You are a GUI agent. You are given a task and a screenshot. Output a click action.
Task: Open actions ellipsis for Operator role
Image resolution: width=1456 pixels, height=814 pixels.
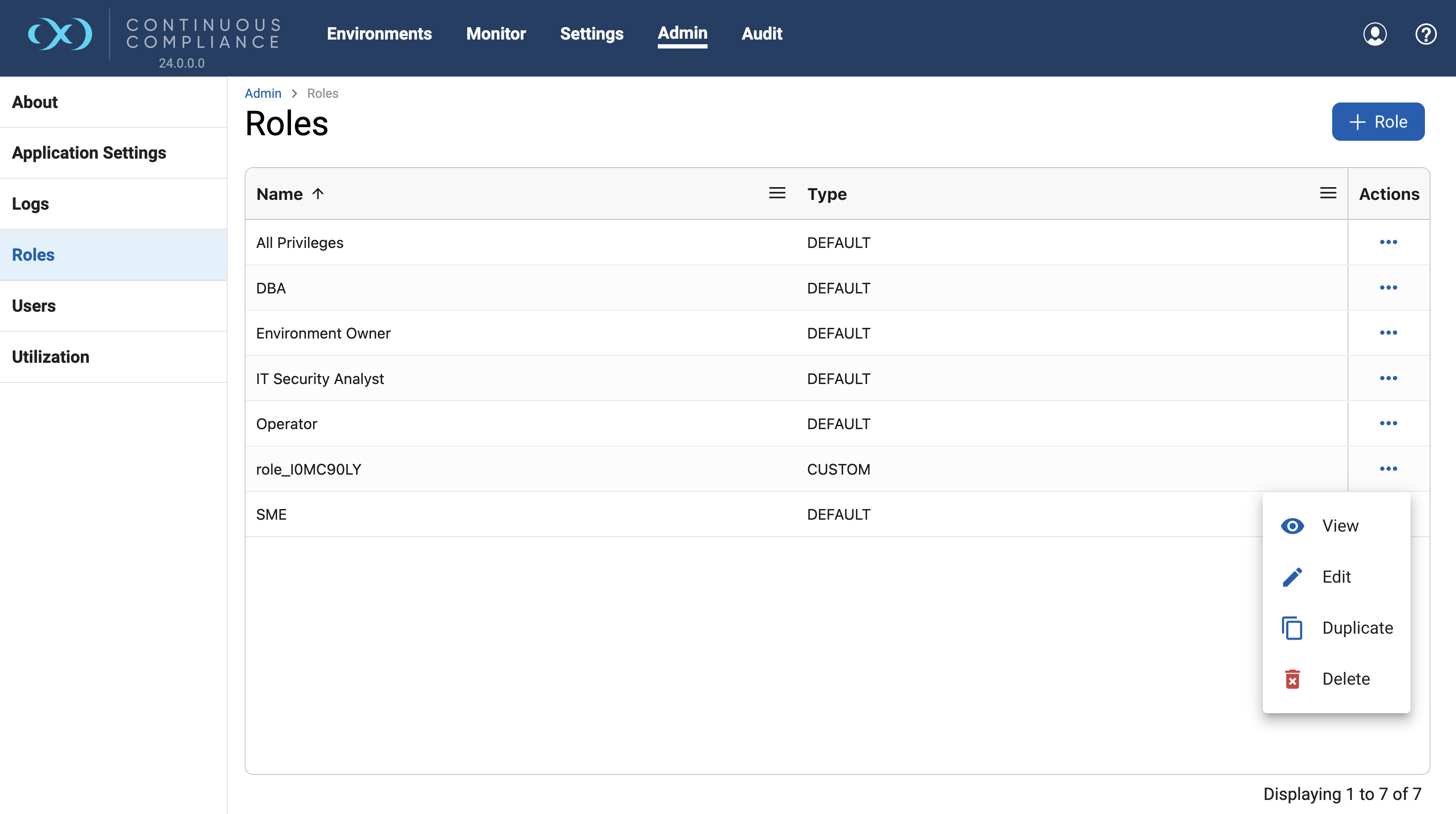pyautogui.click(x=1389, y=423)
